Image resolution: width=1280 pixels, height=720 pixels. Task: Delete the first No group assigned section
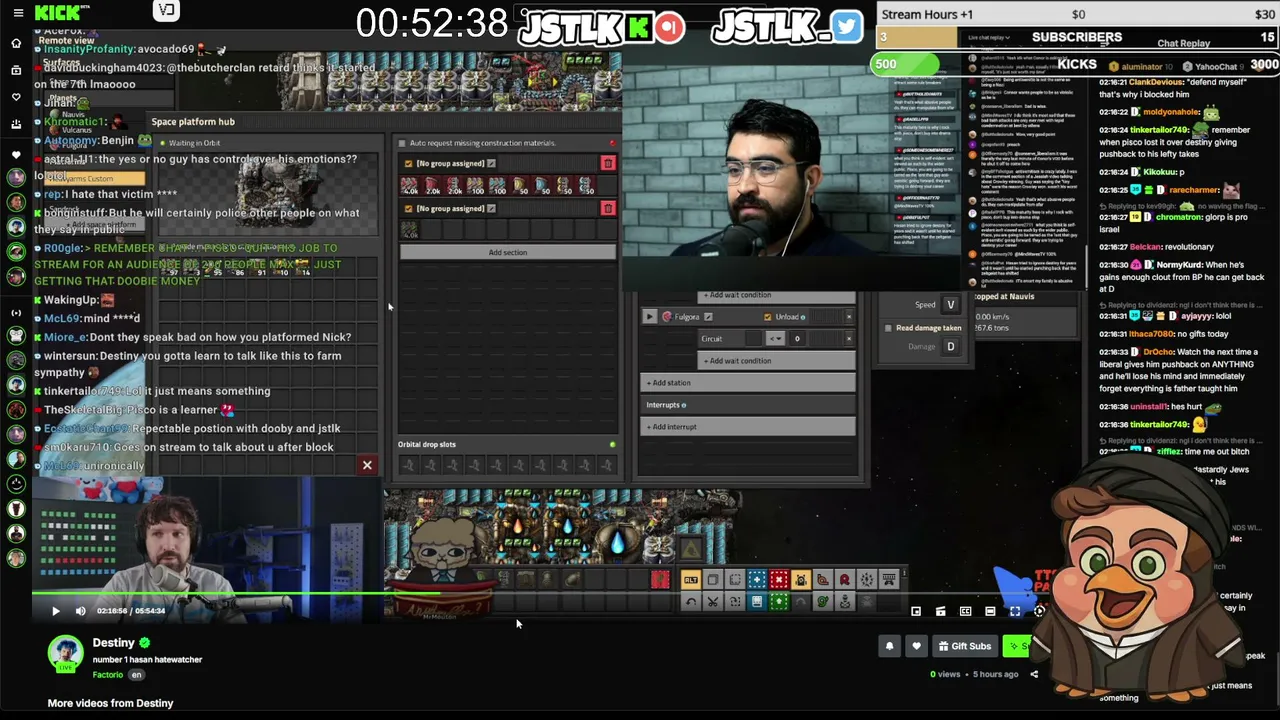tap(607, 163)
